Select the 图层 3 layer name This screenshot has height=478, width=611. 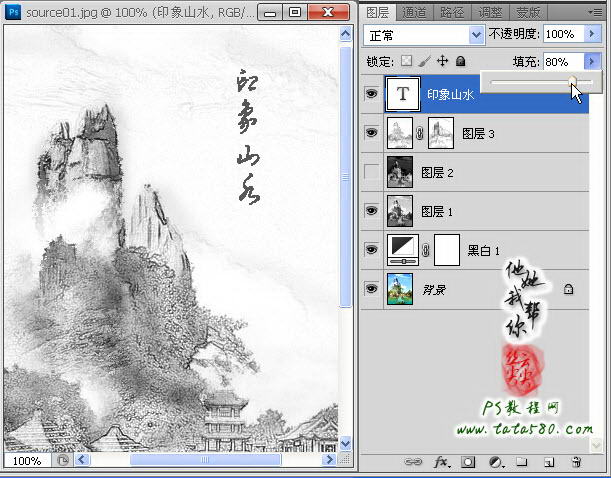478,134
